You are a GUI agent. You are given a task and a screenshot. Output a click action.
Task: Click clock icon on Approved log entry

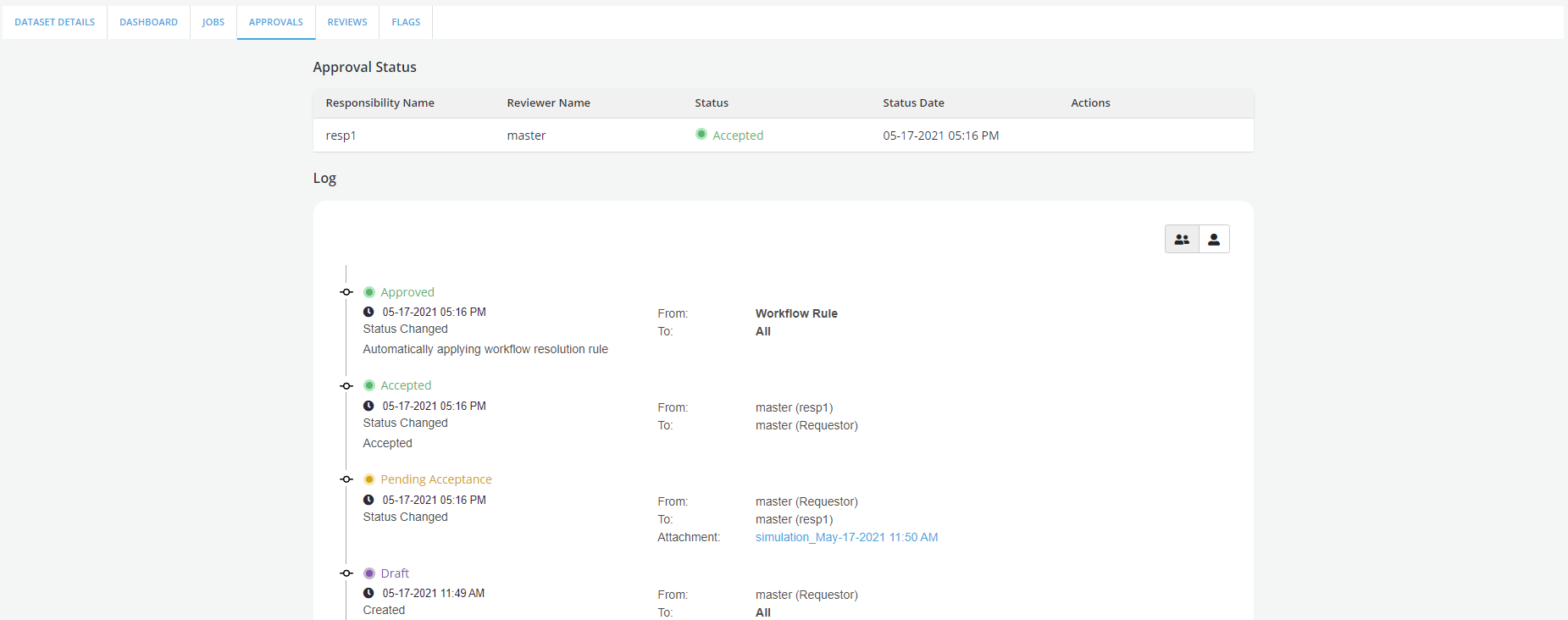(368, 312)
